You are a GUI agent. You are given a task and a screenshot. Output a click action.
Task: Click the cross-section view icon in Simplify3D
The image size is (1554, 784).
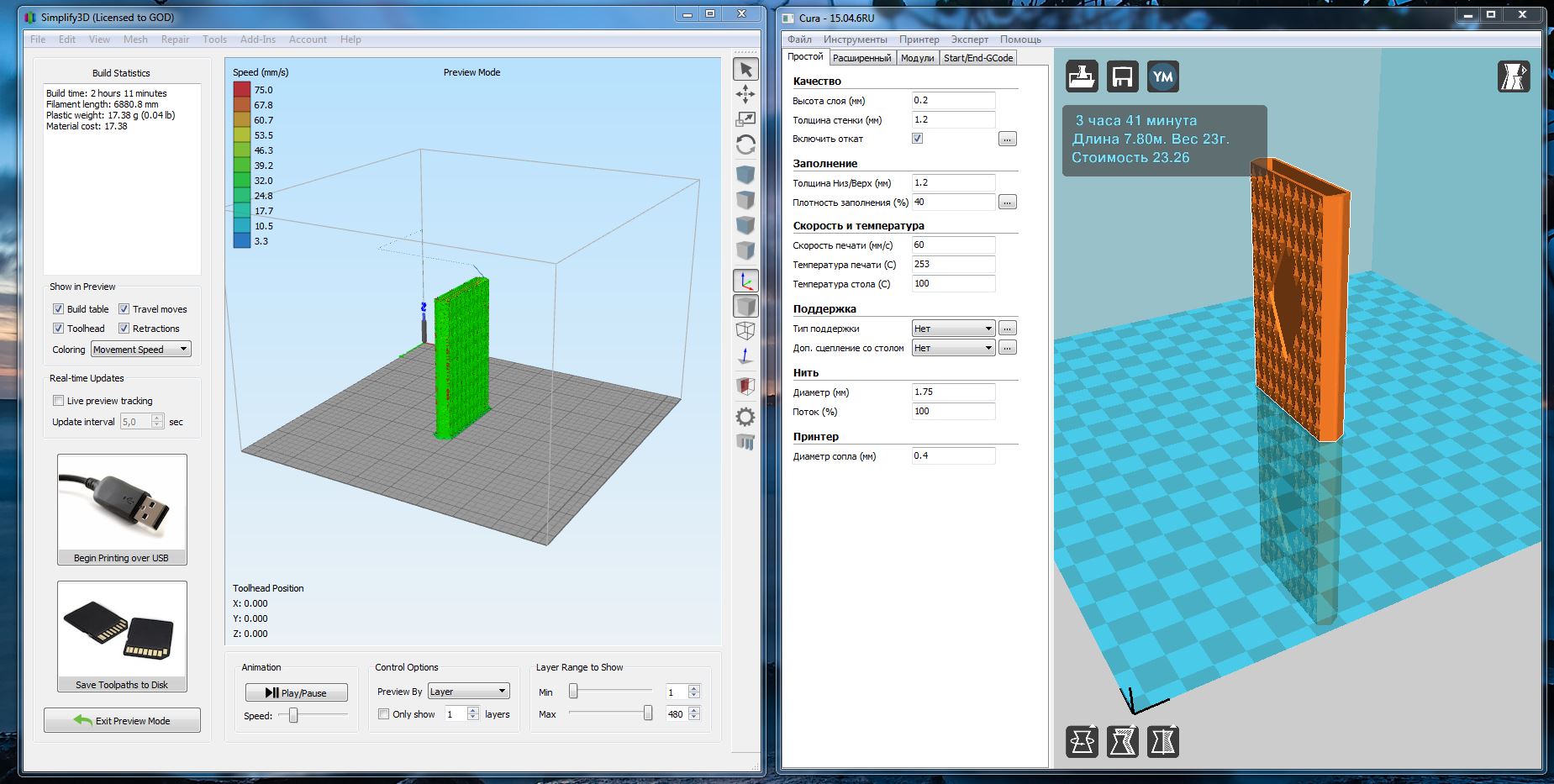coord(745,387)
